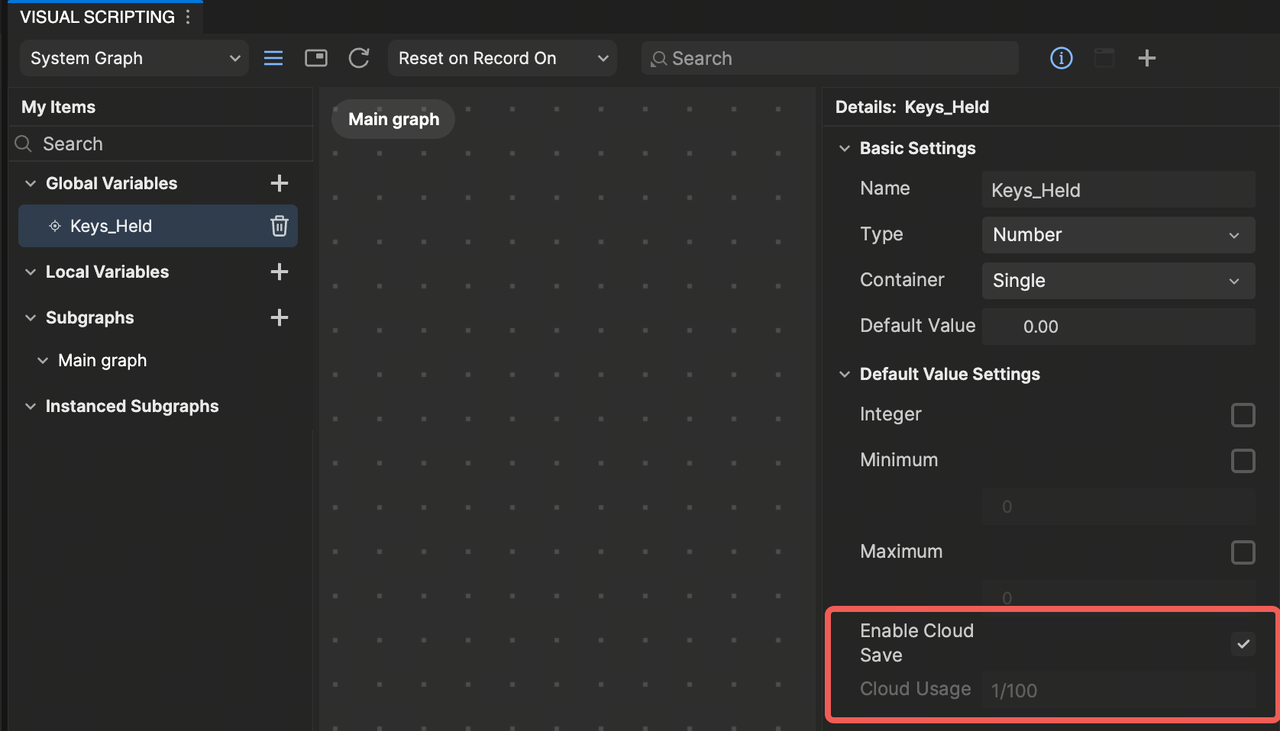Open the Container dropdown set to Single
The height and width of the screenshot is (731, 1280).
pyautogui.click(x=1118, y=281)
